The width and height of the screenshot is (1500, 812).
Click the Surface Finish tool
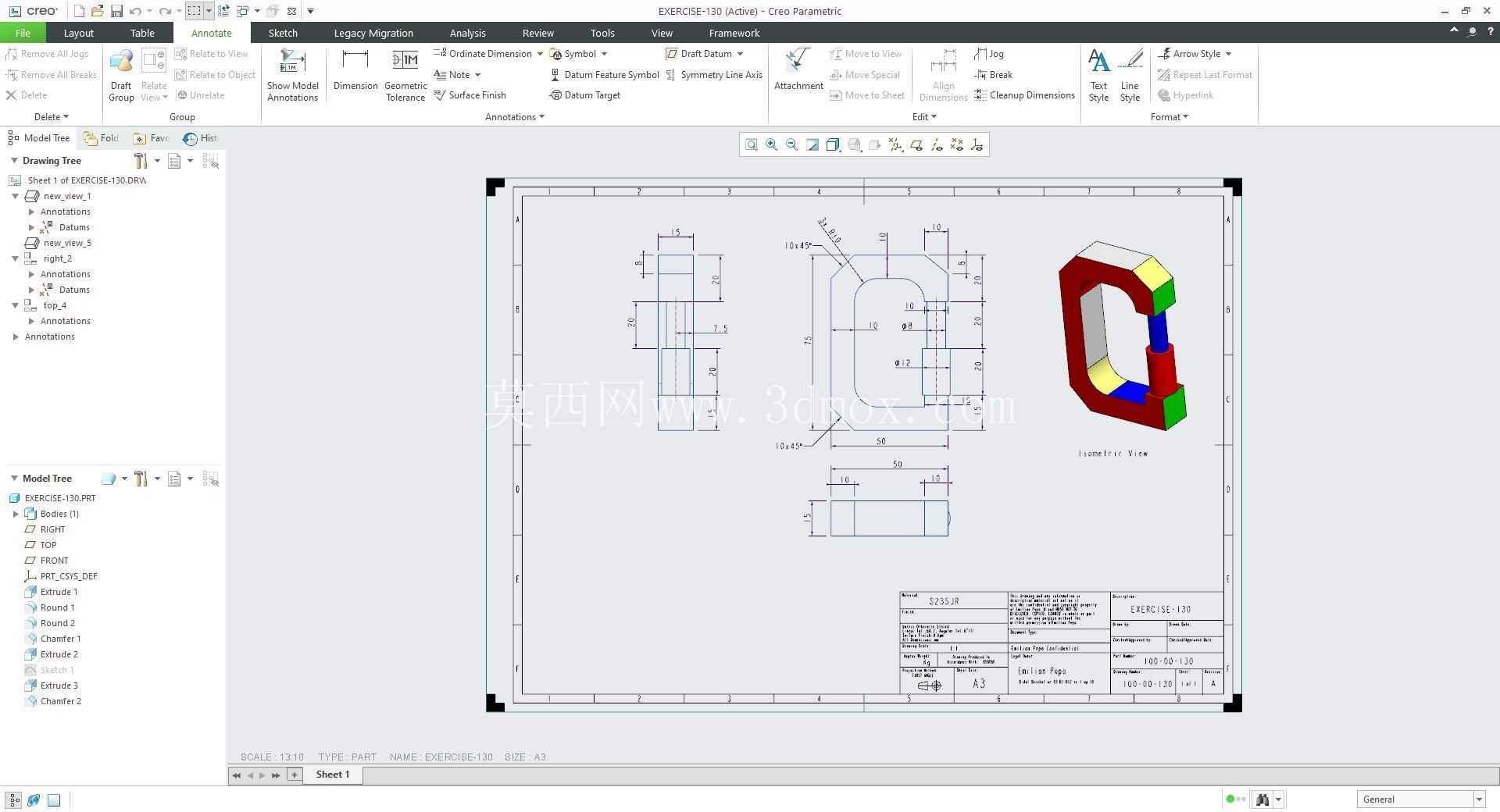pos(470,95)
